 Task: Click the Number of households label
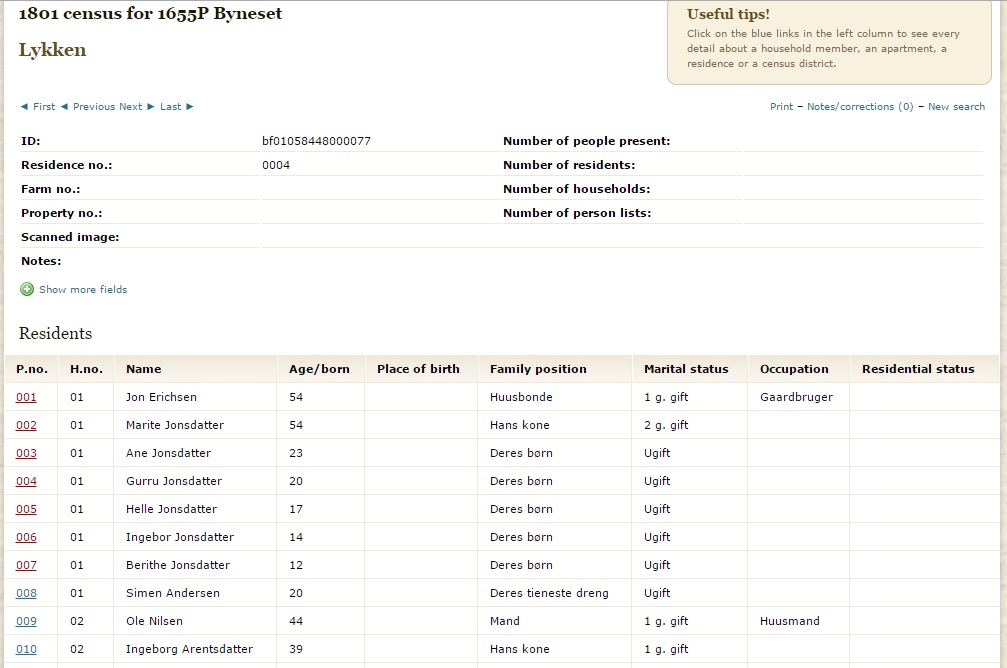[576, 189]
